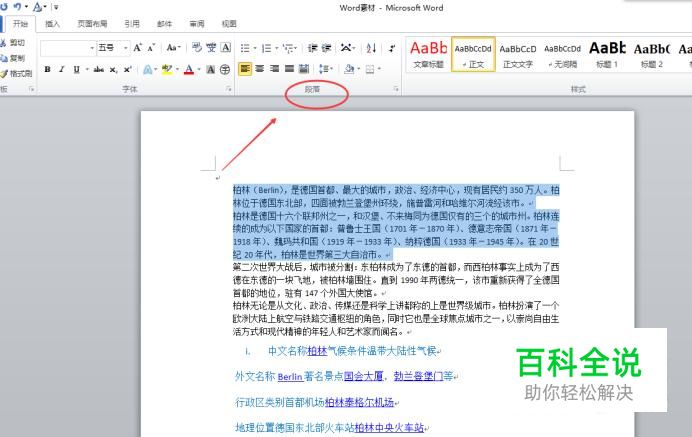Image resolution: width=692 pixels, height=437 pixels.
Task: Apply the 标题 1 style
Action: [607, 53]
